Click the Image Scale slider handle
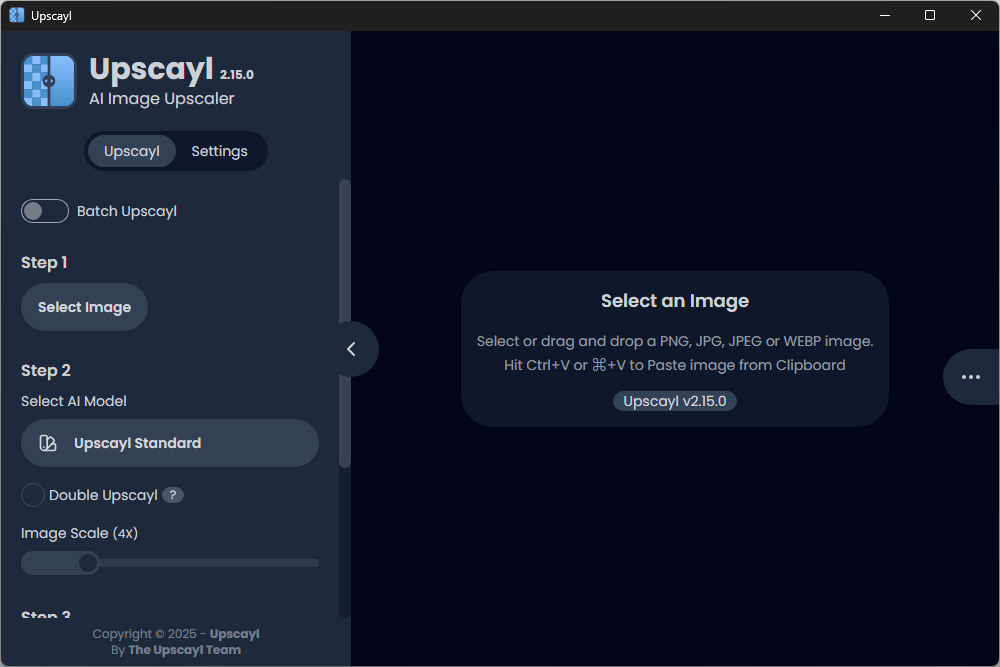 coord(88,563)
